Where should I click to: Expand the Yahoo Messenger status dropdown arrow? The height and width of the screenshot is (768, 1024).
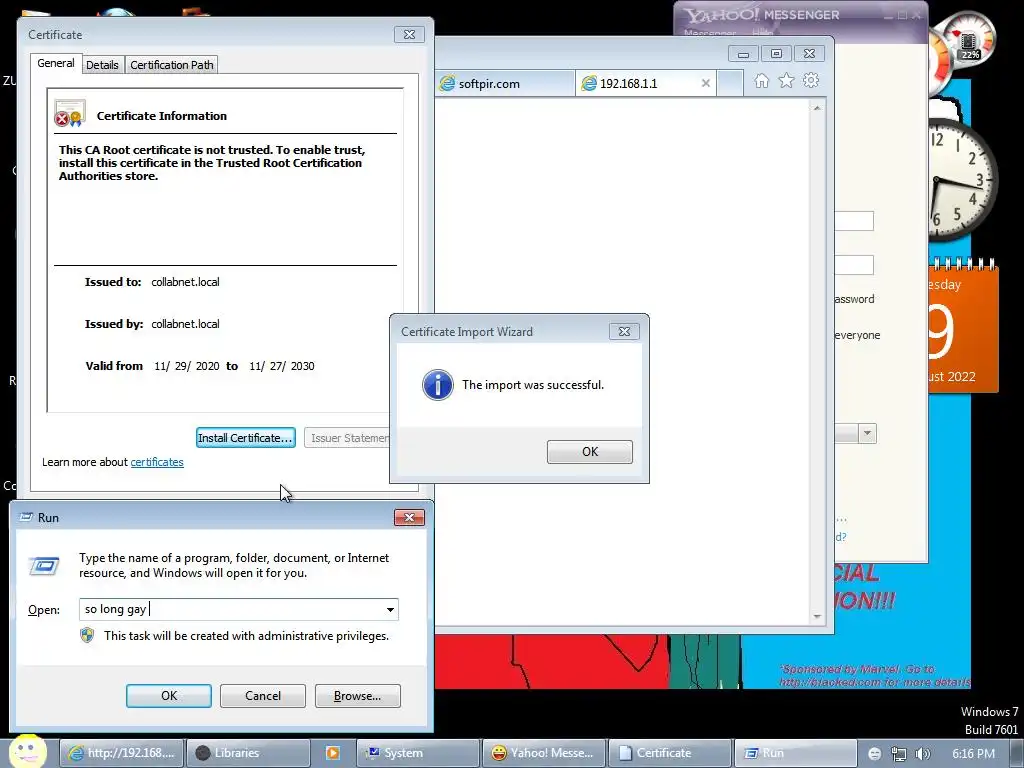[x=867, y=433]
